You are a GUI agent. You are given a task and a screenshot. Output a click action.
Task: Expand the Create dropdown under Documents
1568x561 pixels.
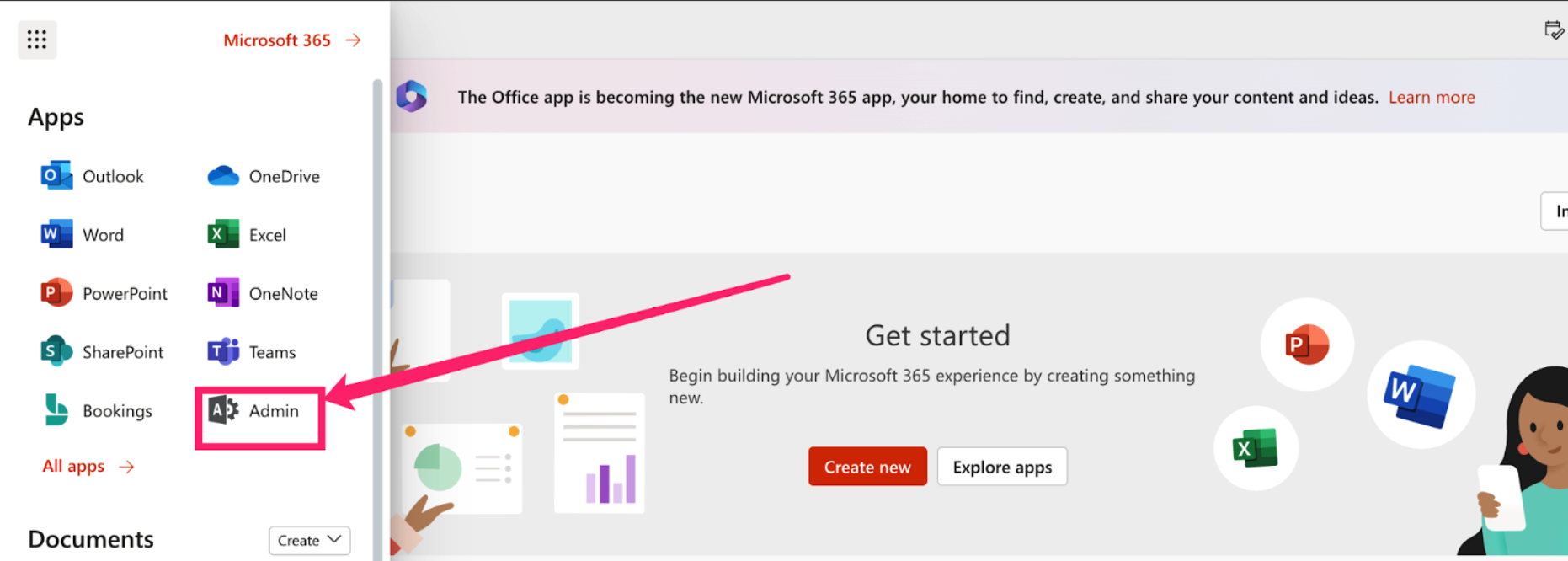point(309,540)
